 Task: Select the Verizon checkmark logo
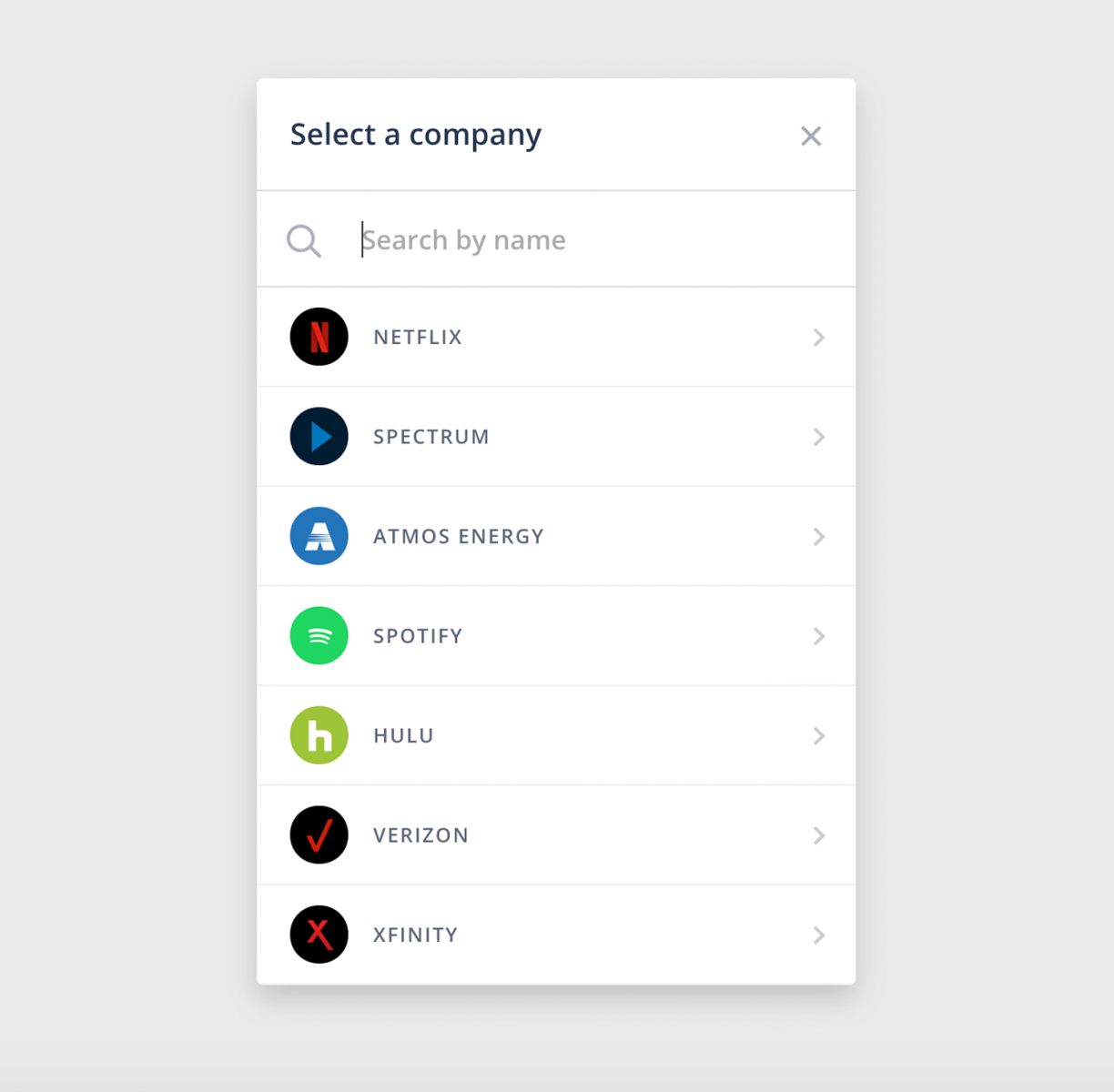(x=319, y=834)
